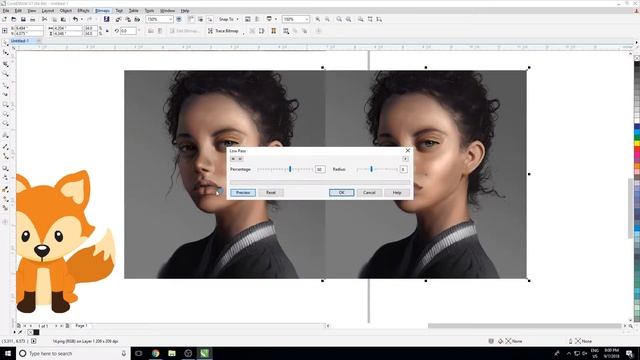
Task: Open Chrome from the taskbar
Action: point(156,353)
